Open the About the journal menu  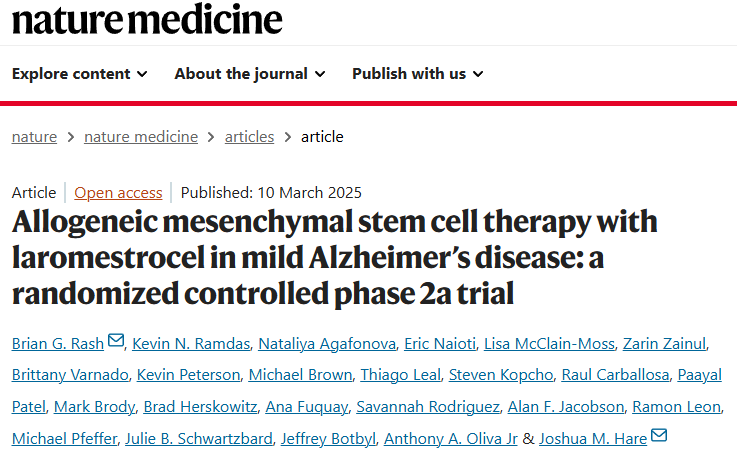[249, 74]
